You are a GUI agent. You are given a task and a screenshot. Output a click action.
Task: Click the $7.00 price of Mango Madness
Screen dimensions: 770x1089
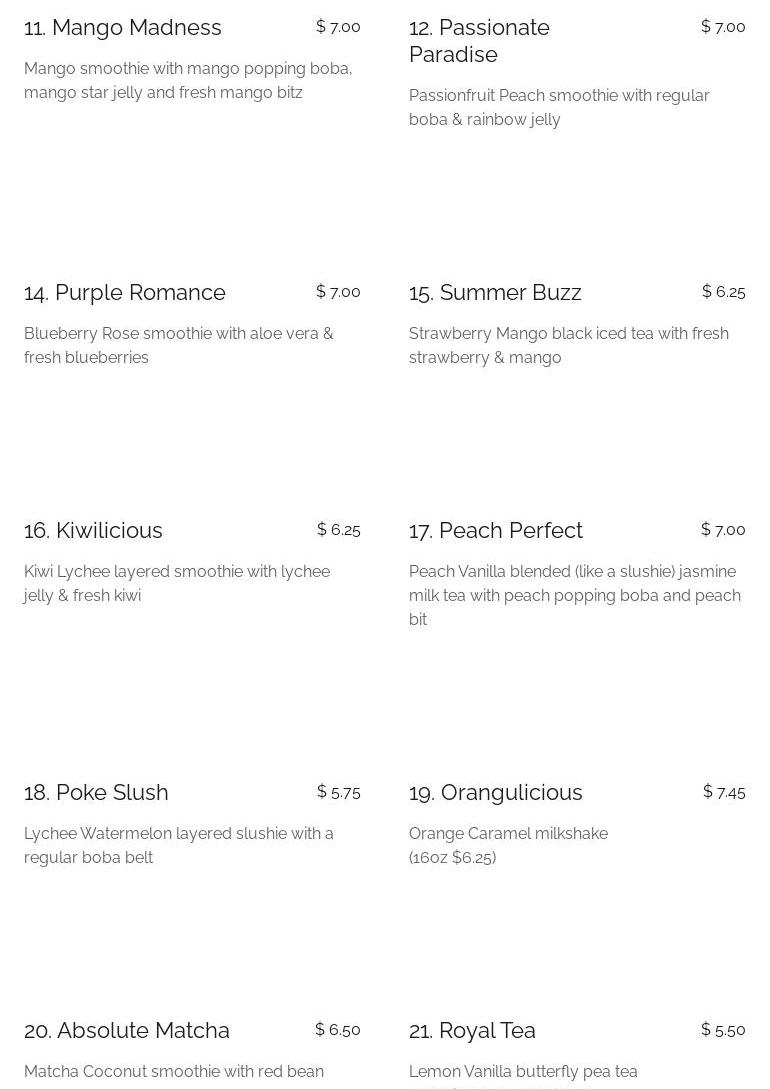pos(338,27)
